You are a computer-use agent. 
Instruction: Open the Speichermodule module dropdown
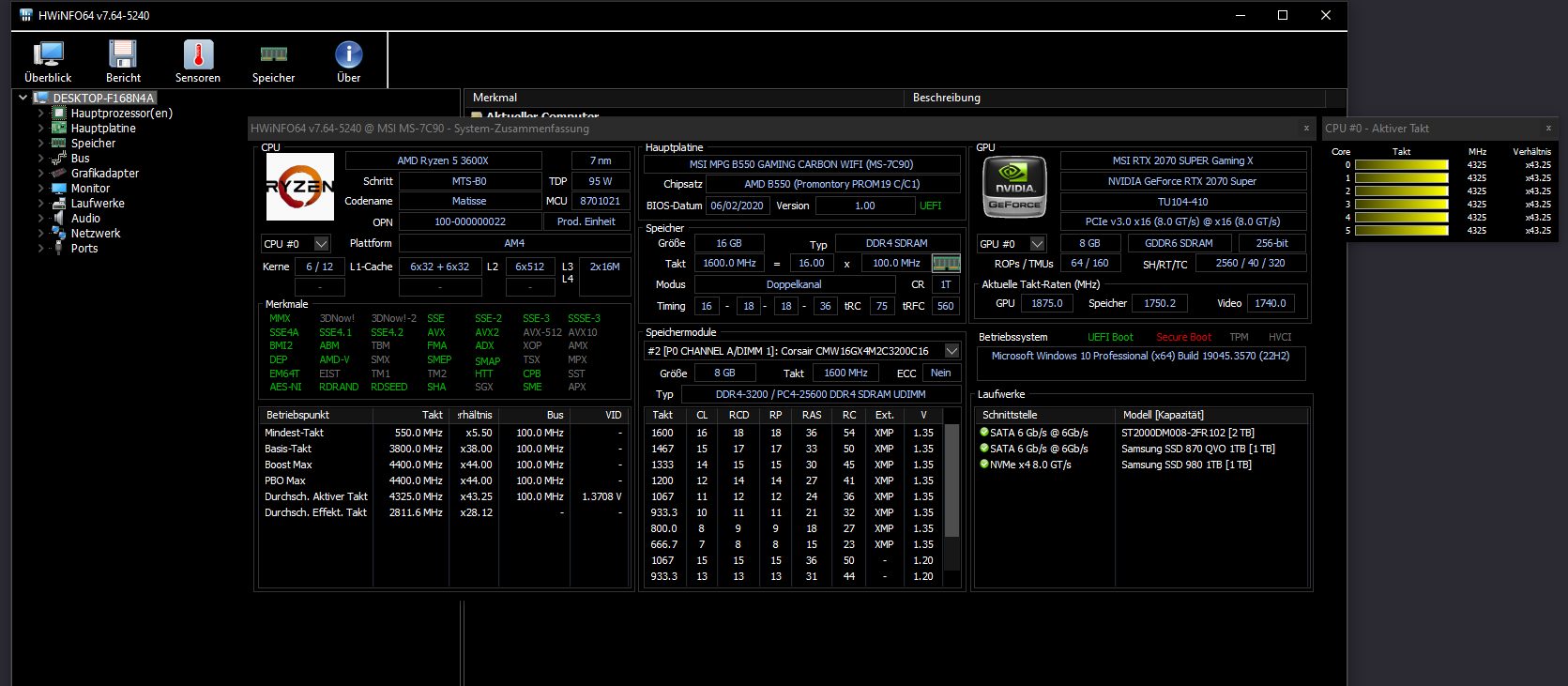pos(951,351)
